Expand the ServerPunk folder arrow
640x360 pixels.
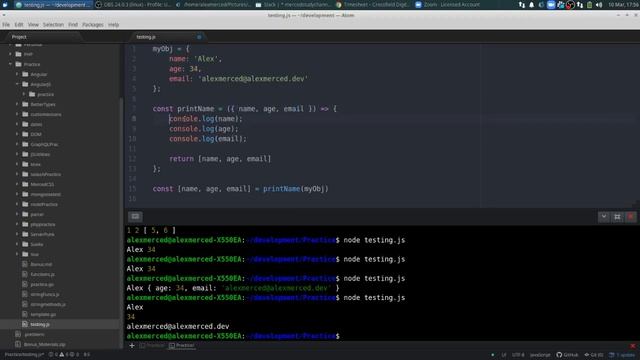pyautogui.click(x=17, y=234)
